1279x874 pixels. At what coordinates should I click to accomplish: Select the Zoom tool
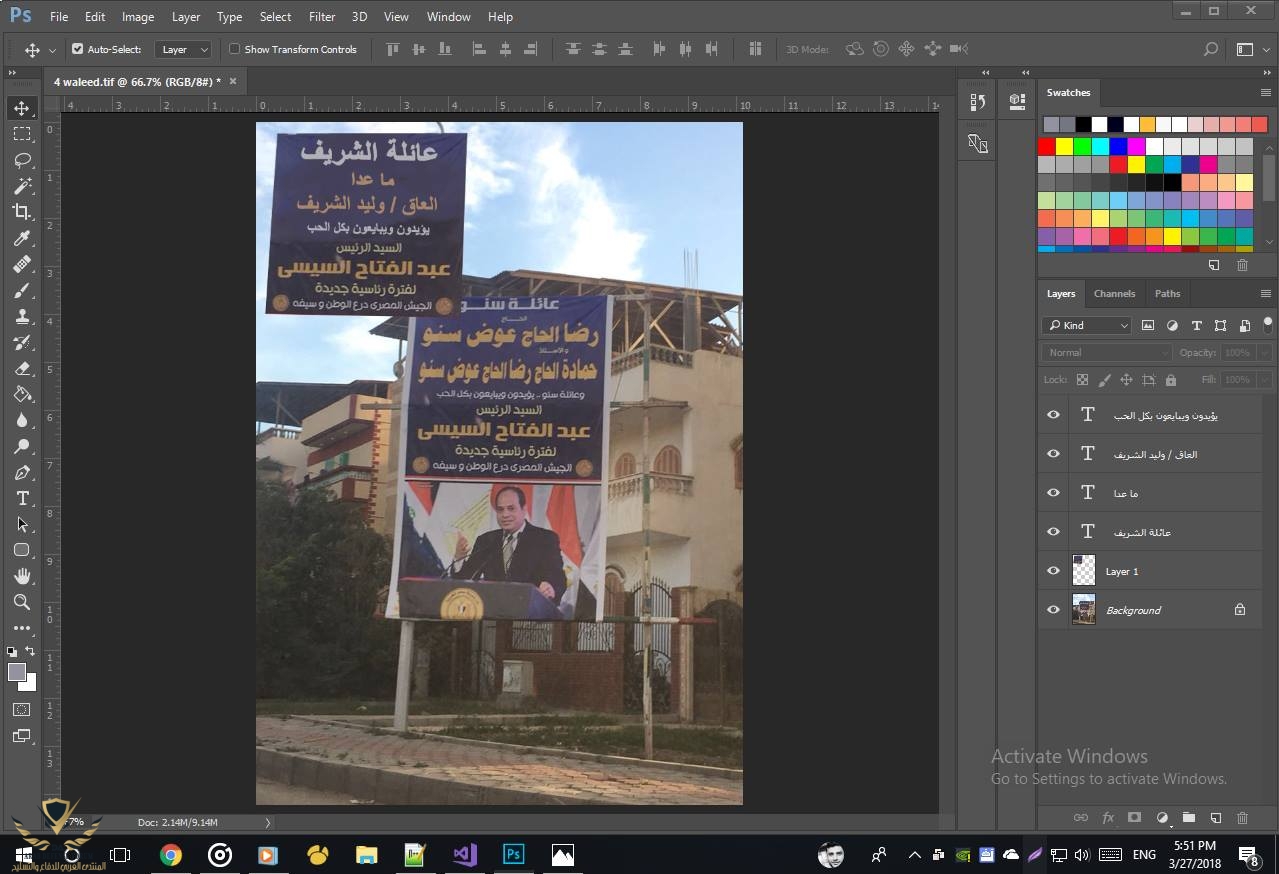(22, 602)
